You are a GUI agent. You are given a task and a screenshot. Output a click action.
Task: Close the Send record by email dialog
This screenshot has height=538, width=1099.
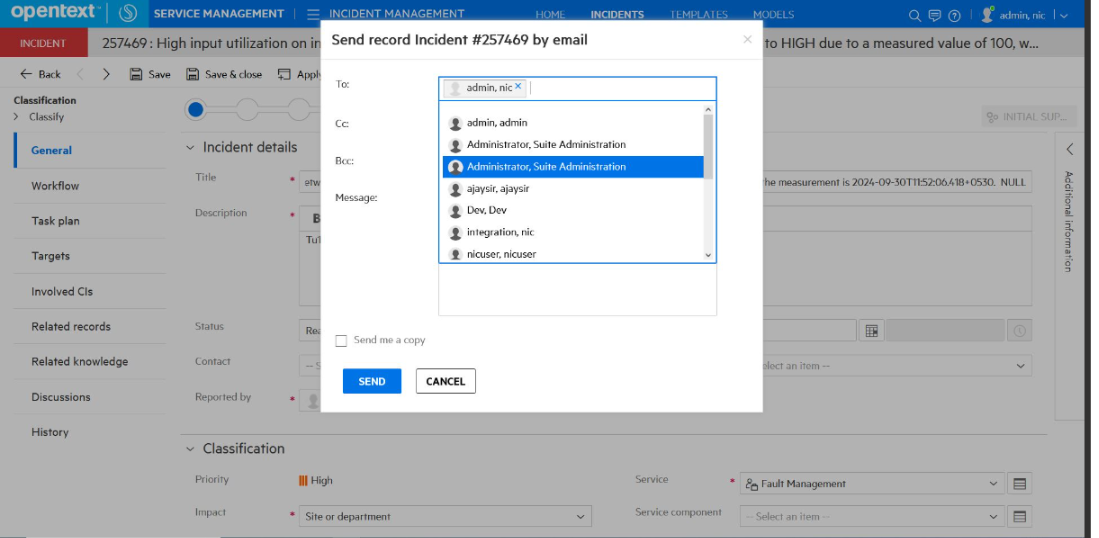[747, 39]
